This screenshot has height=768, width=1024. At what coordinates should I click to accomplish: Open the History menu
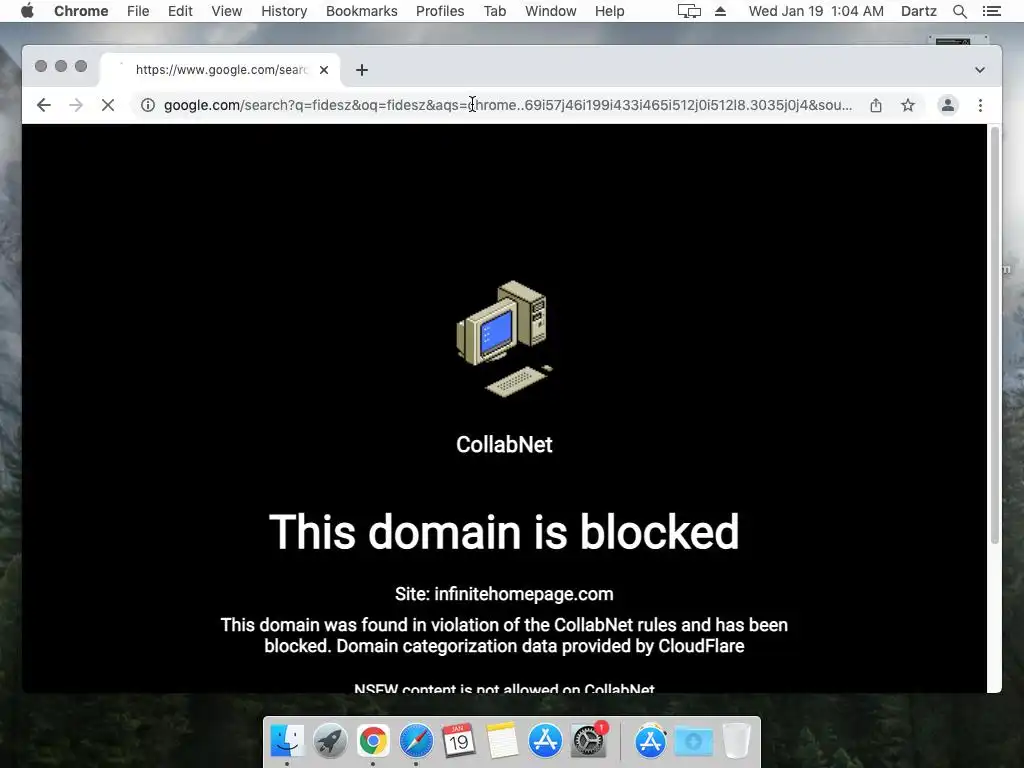coord(284,11)
